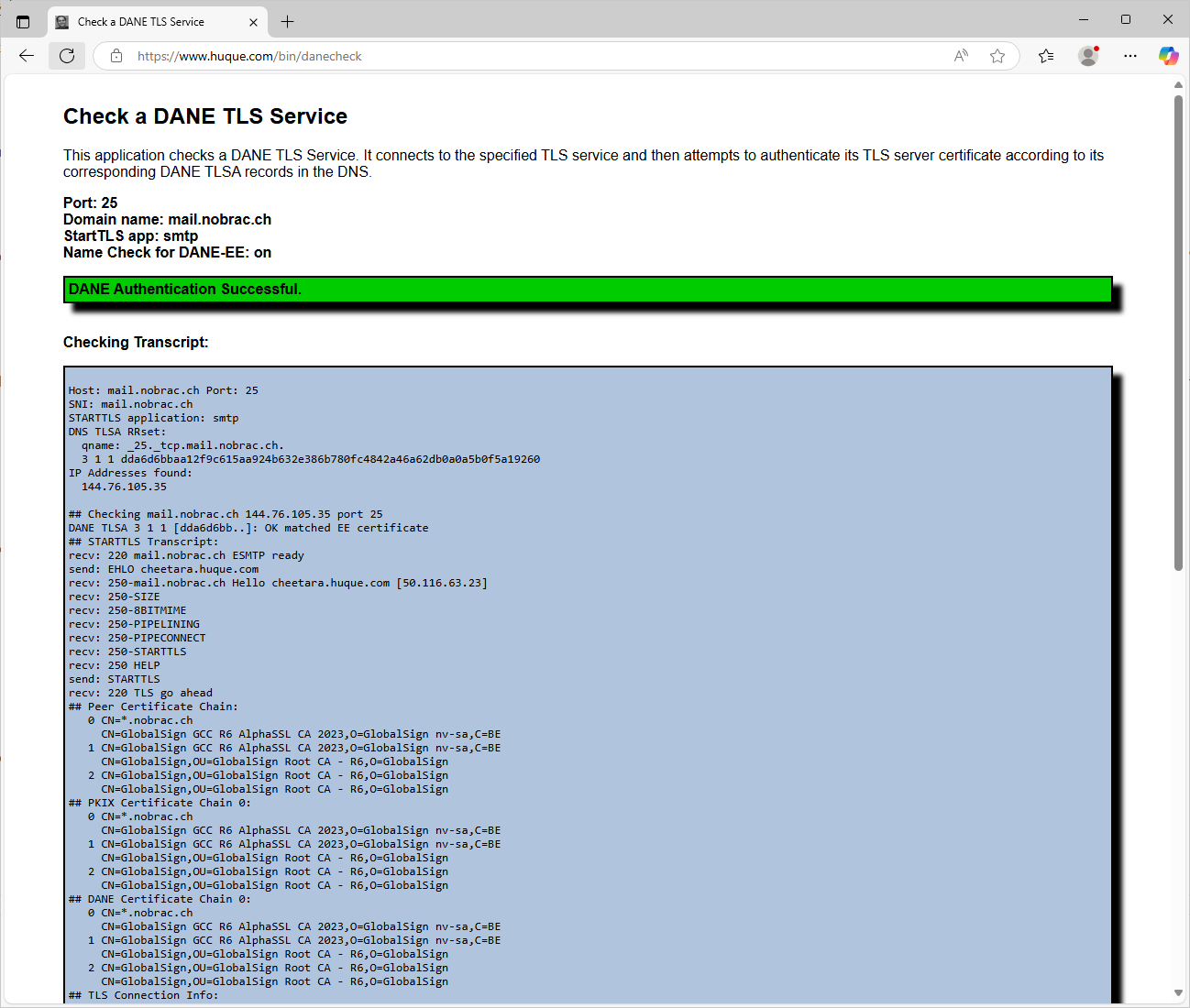This screenshot has width=1190, height=1008.
Task: Add this page to favorites star
Action: pos(997,56)
